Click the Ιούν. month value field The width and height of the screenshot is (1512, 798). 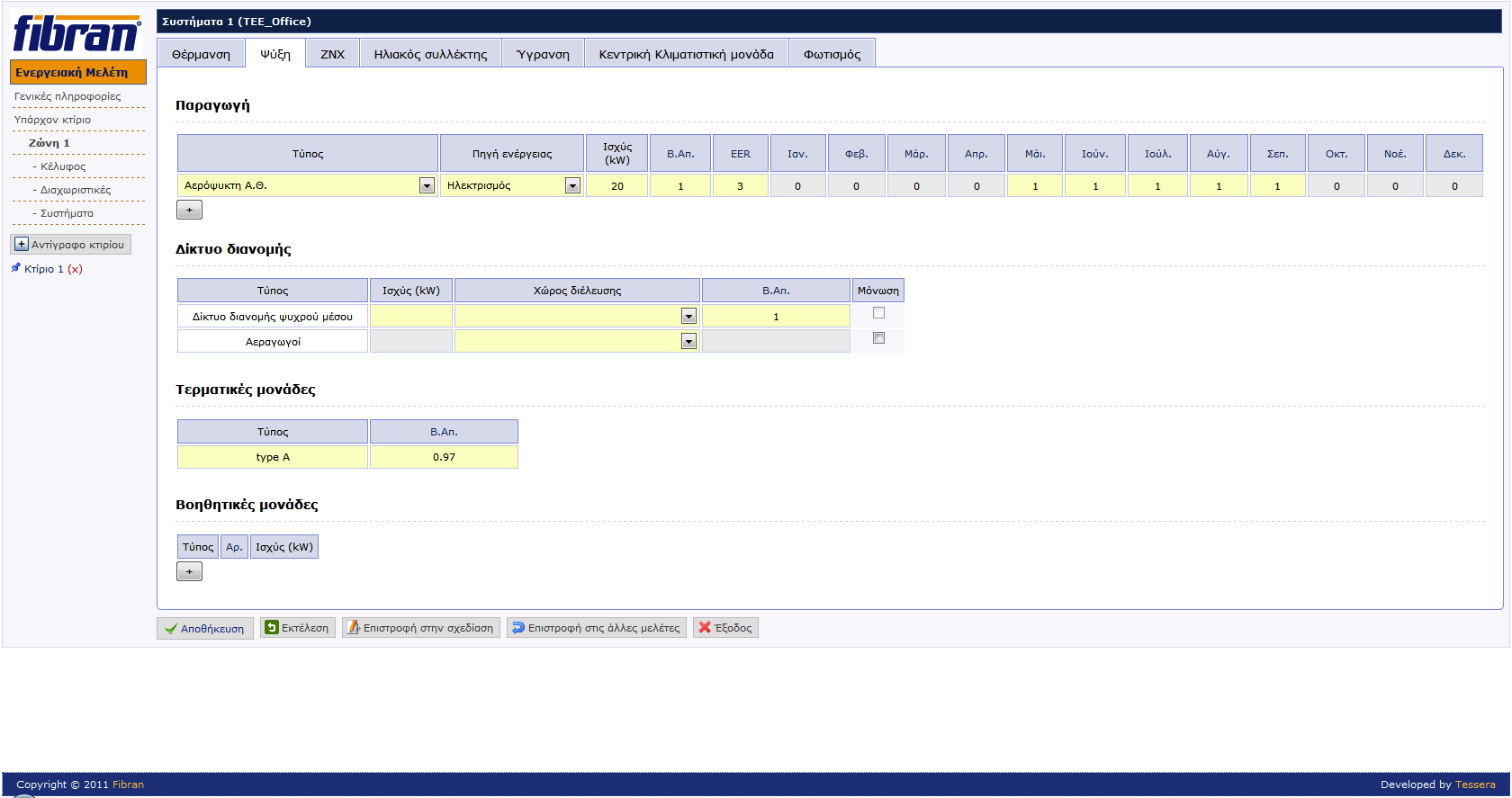(1095, 186)
